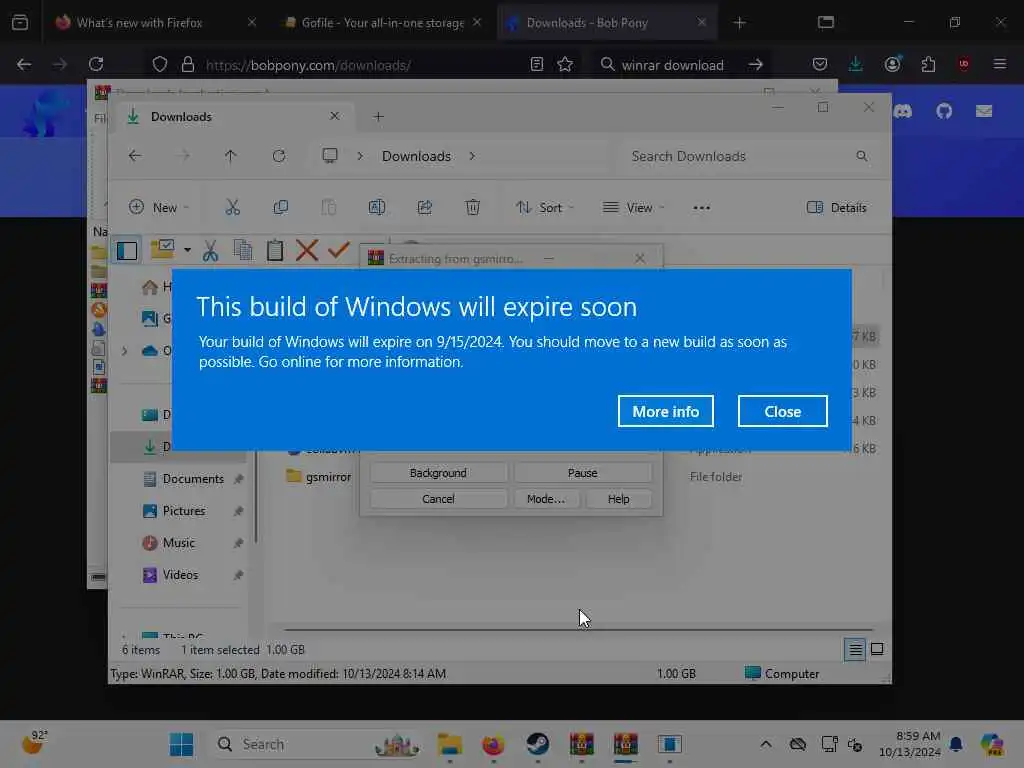Open Documents in navigation pane
The image size is (1024, 768).
[193, 479]
